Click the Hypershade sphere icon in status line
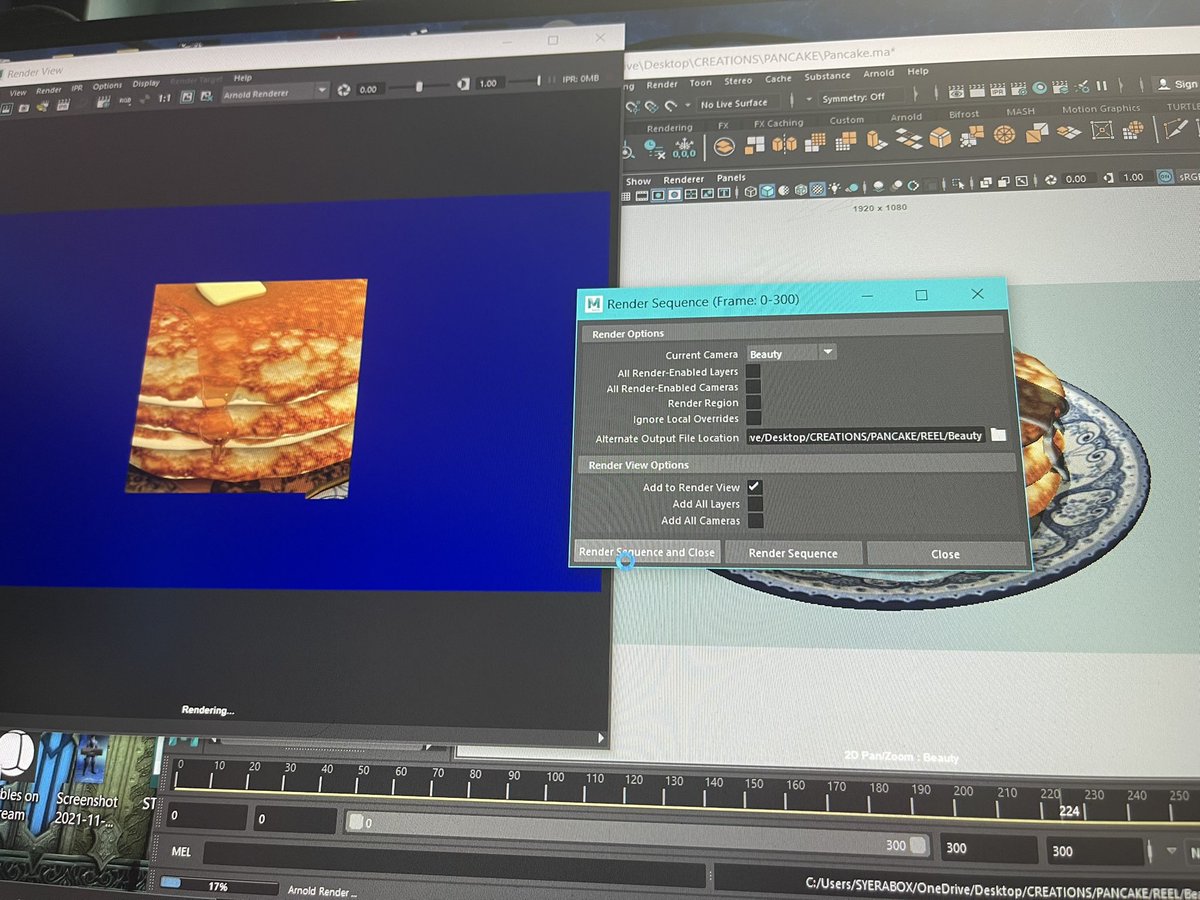 click(1040, 87)
